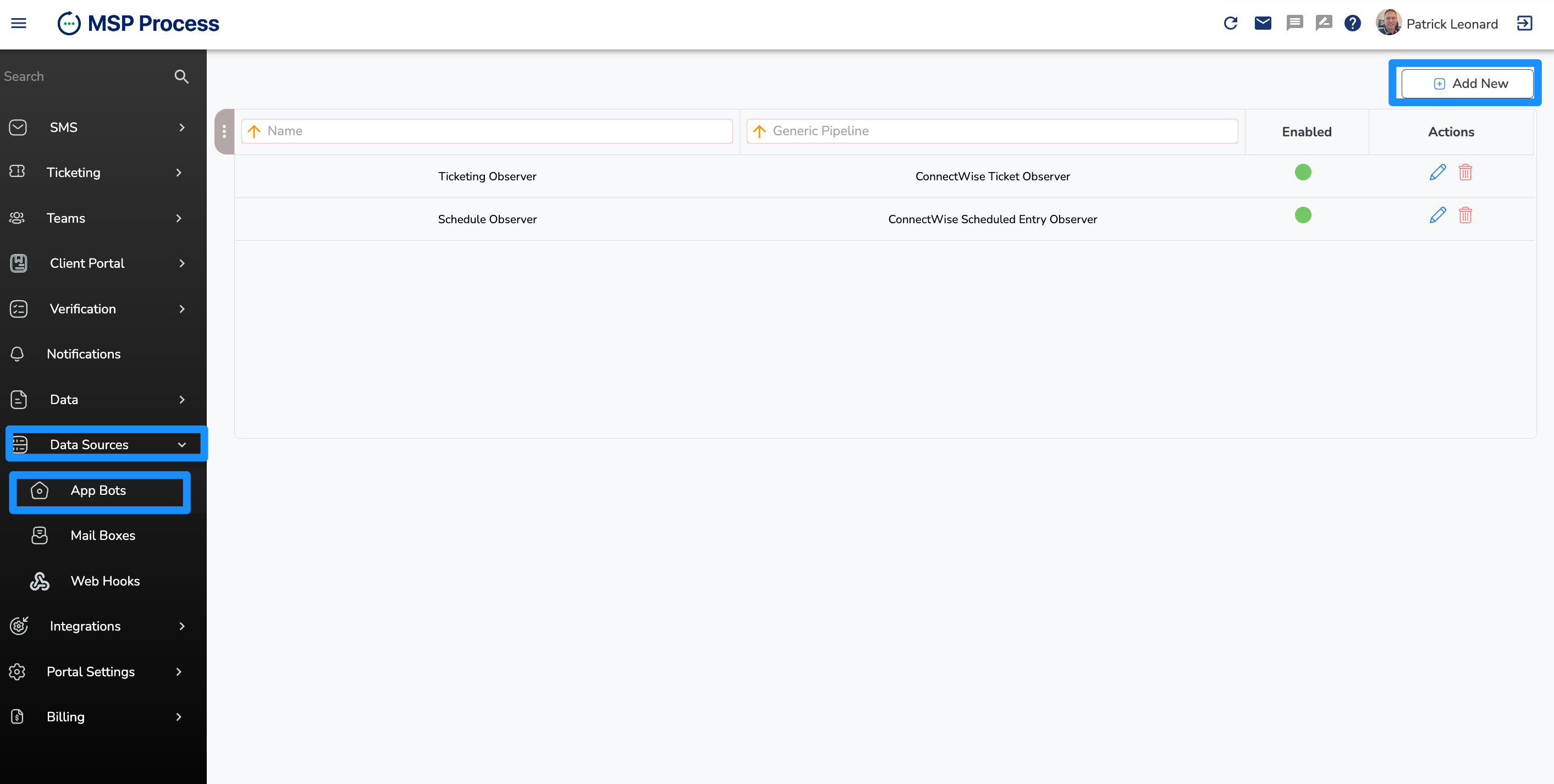Image resolution: width=1554 pixels, height=784 pixels.
Task: Click the Verification checklist icon
Action: pos(19,309)
